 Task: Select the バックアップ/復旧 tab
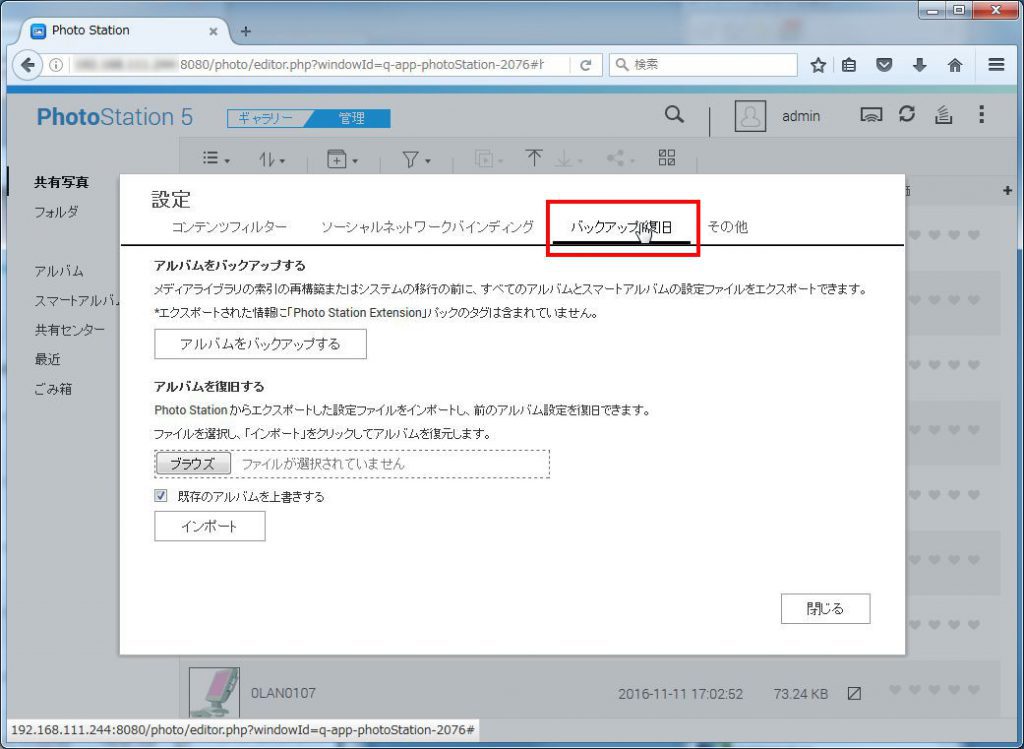[x=621, y=227]
